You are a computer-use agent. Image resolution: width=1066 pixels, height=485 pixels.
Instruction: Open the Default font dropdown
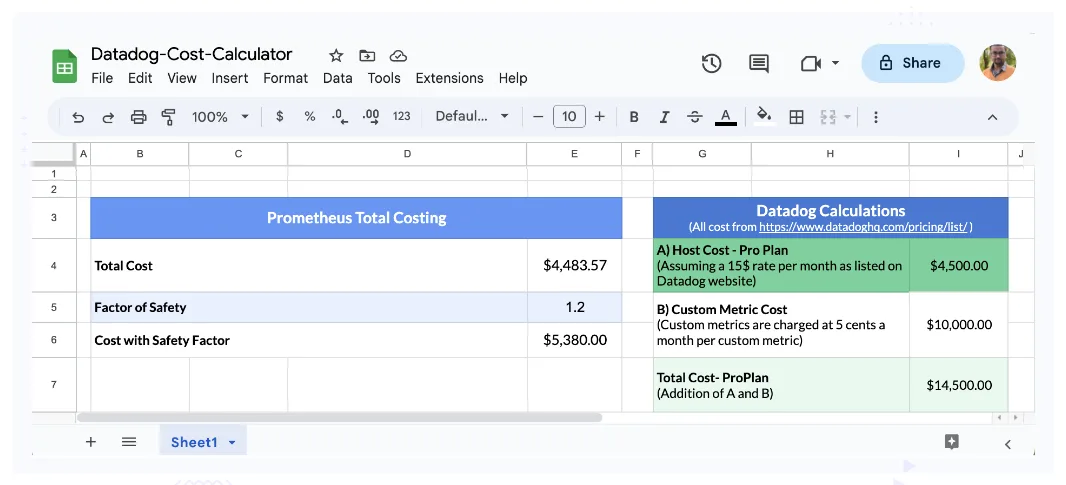(x=472, y=116)
